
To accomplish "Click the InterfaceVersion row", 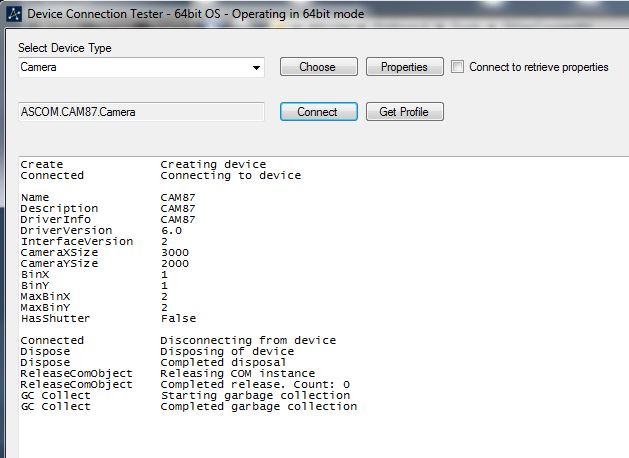I will point(94,241).
